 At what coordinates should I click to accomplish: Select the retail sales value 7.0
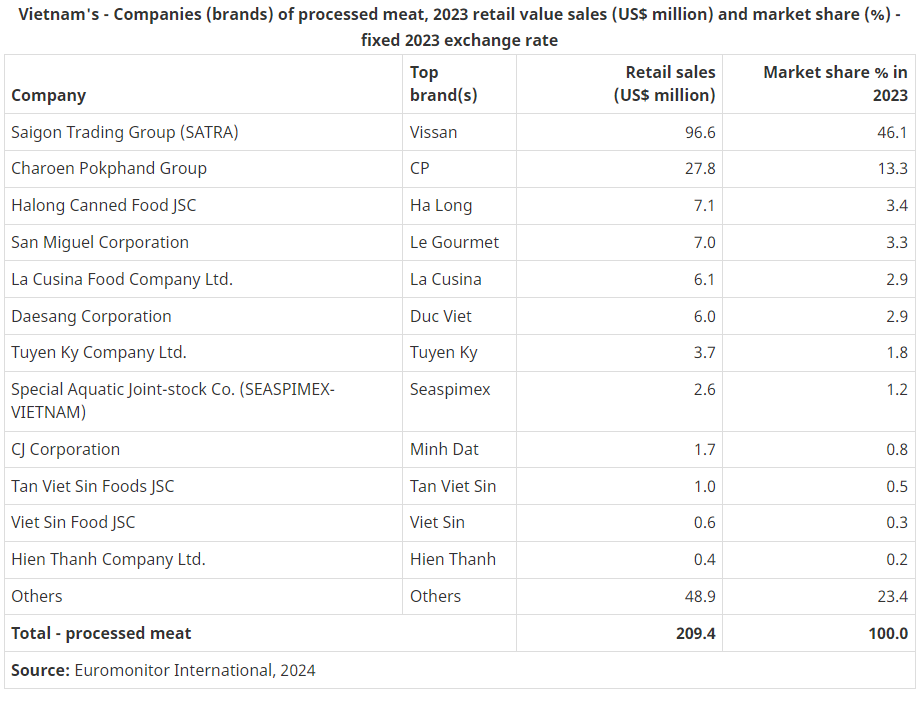[704, 243]
